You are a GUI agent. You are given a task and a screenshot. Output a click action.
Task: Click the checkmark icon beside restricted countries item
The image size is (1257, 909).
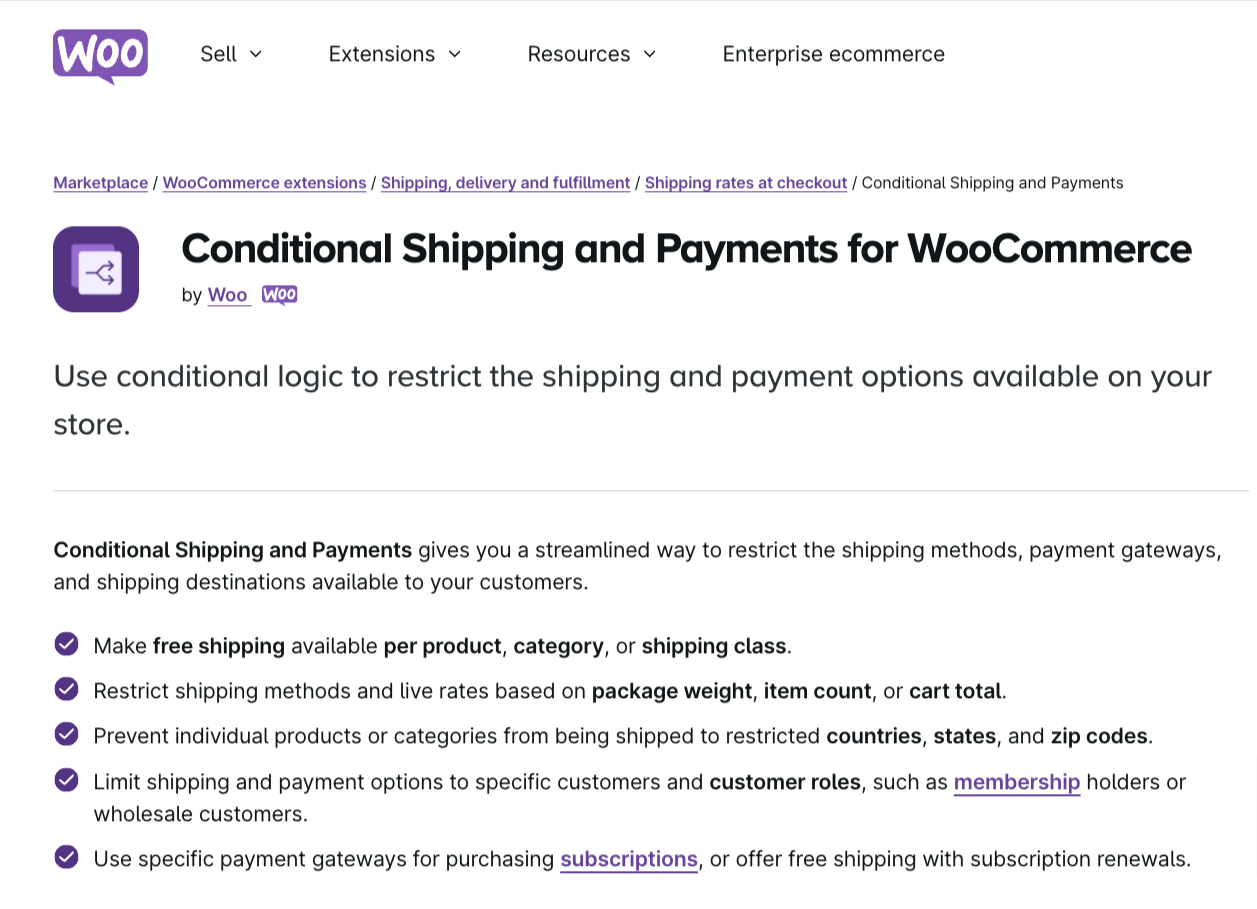coord(66,734)
